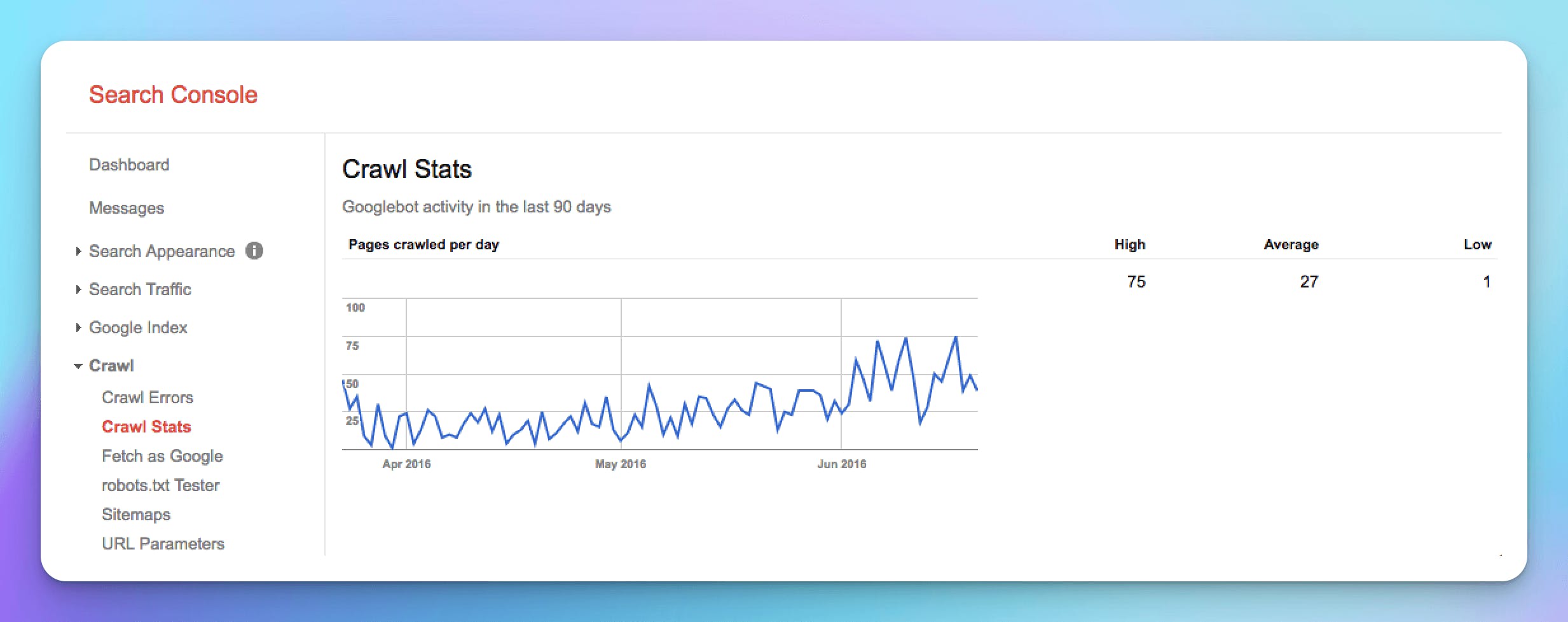Click the highest peak on crawl chart

click(x=955, y=338)
